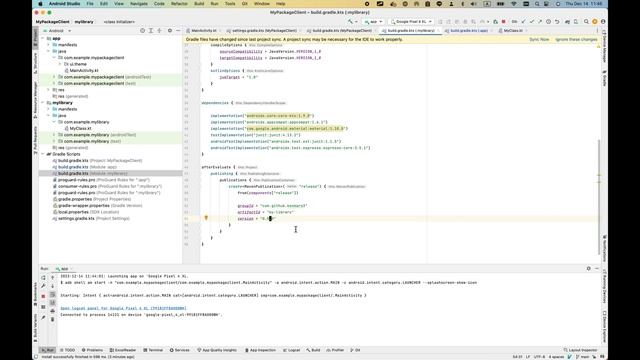Open the Layout Inspector tool window
Screen dimensions: 640x360
(x=580, y=350)
